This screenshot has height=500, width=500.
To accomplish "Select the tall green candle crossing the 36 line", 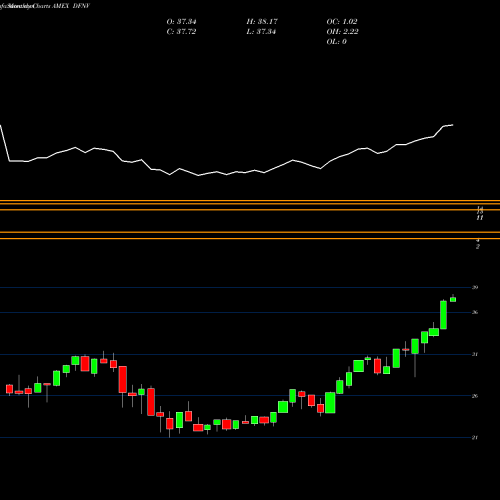I will [443, 315].
